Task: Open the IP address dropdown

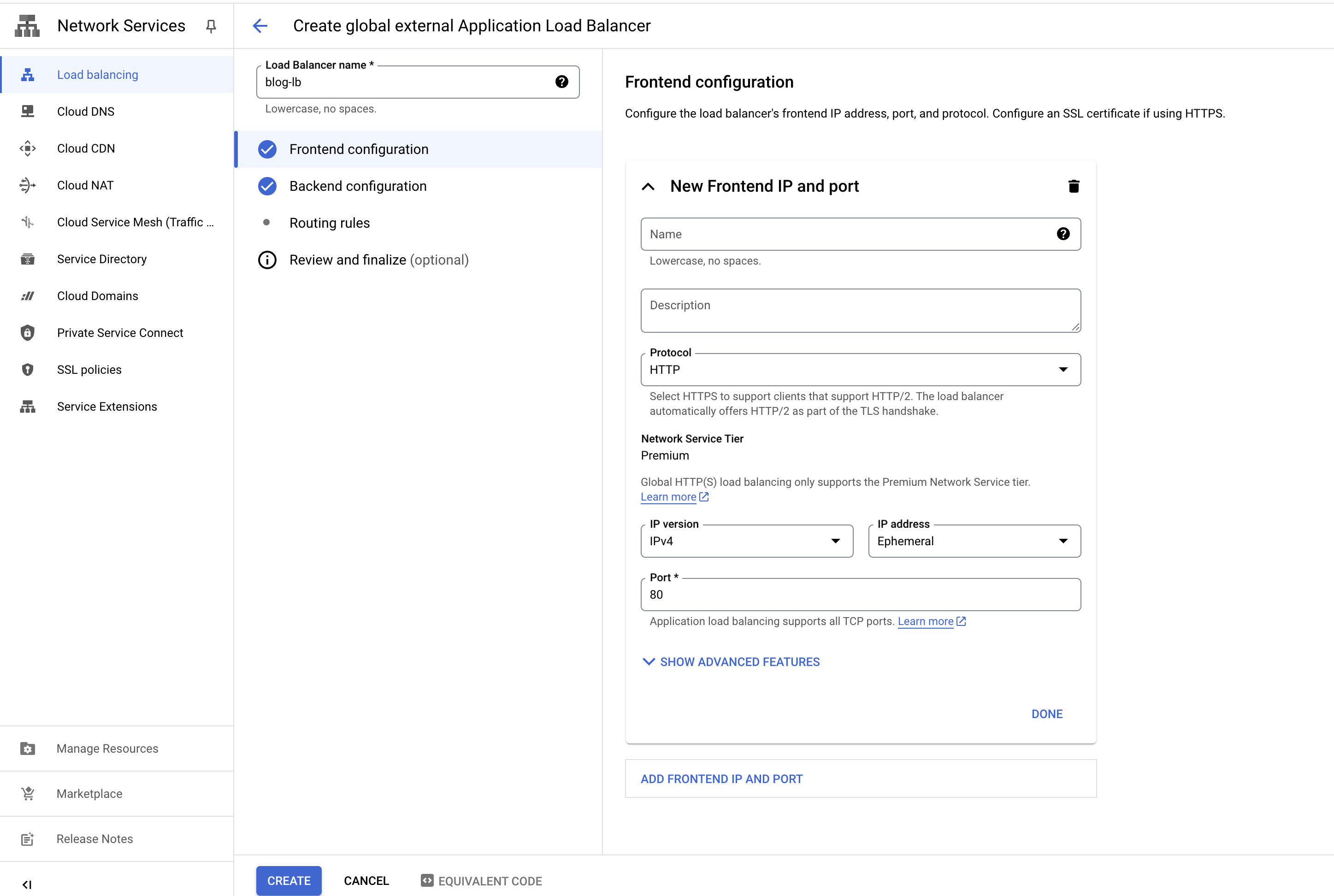Action: point(974,541)
